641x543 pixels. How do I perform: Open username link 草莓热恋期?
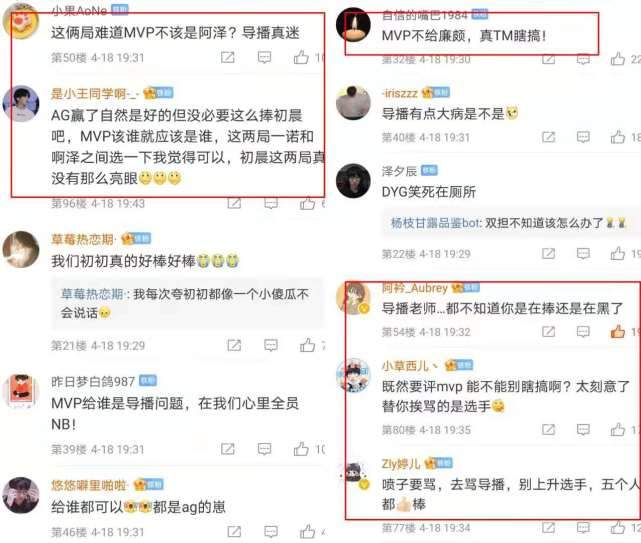pos(83,239)
